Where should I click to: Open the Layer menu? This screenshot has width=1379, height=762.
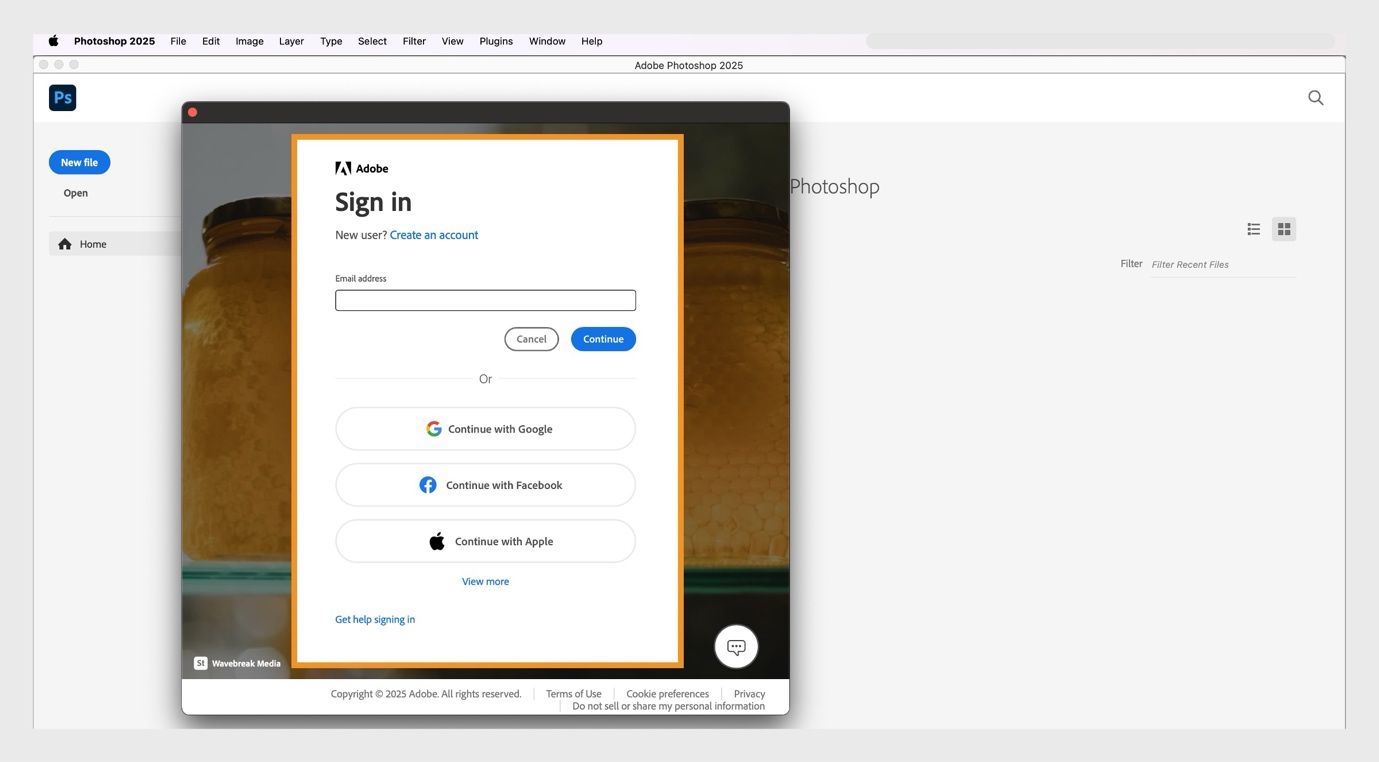click(x=290, y=41)
